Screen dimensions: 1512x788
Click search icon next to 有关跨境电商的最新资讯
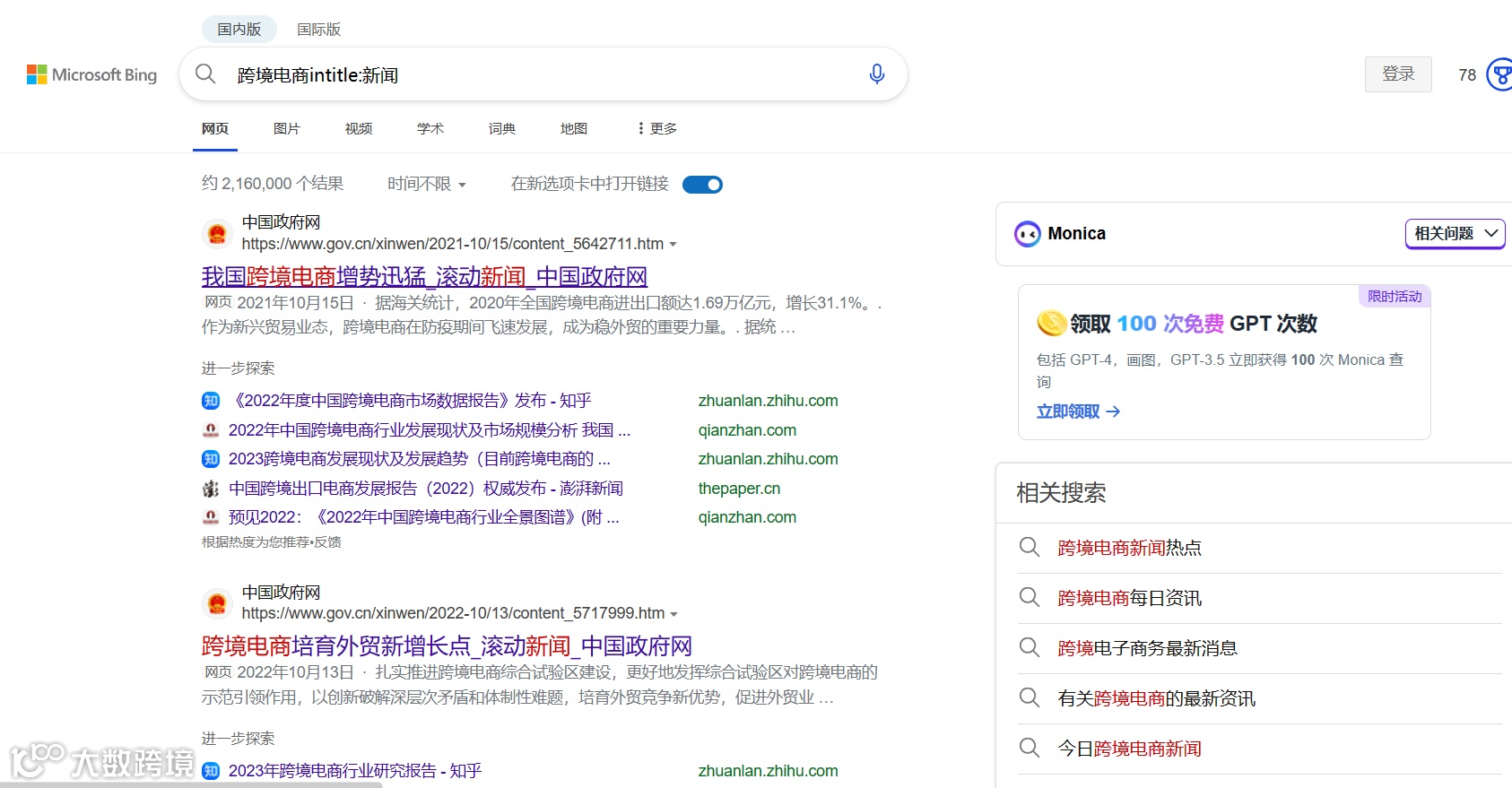pos(1030,697)
